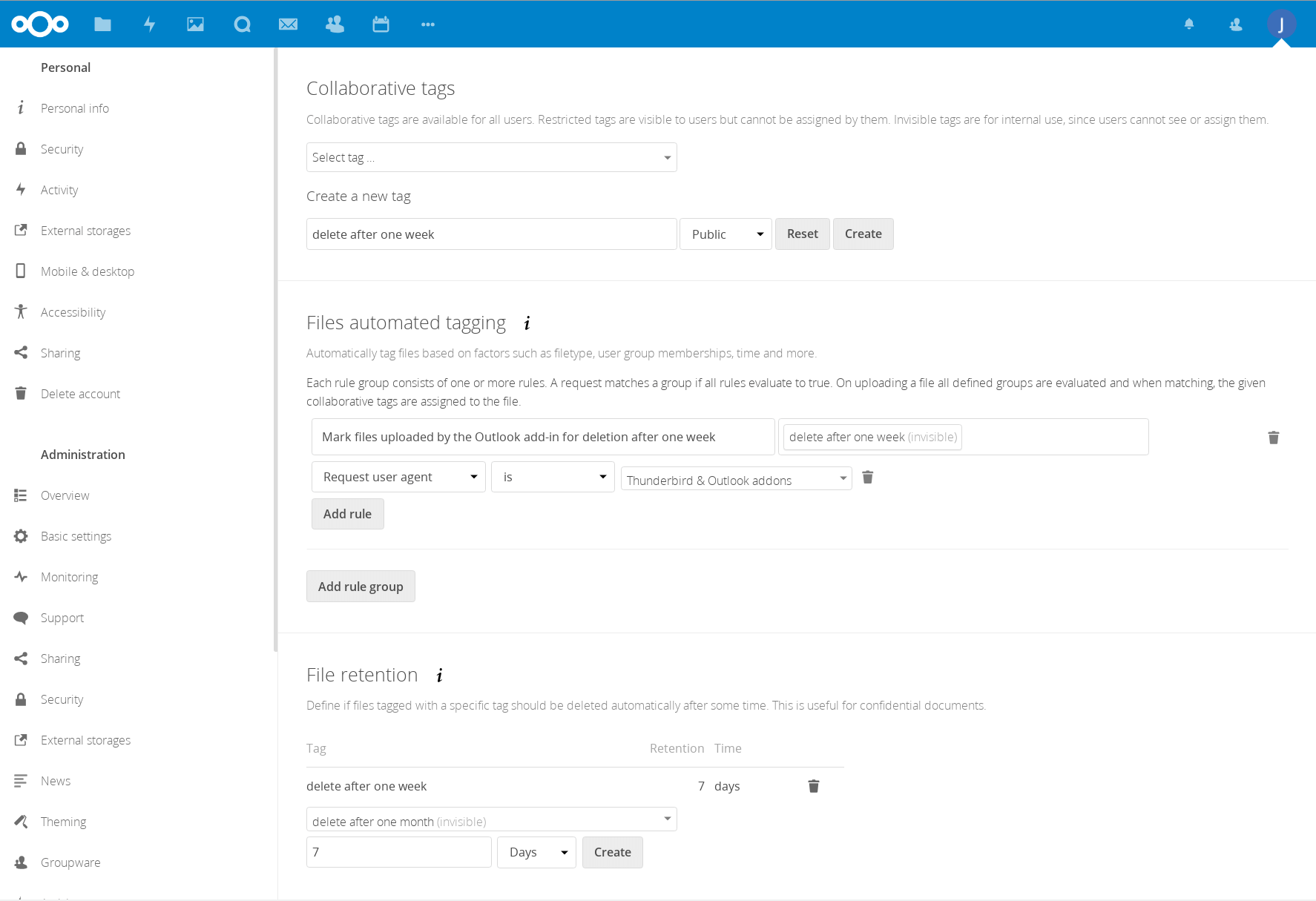Focus the rule group name field
Screen dimensions: 1316x901
pyautogui.click(x=543, y=437)
